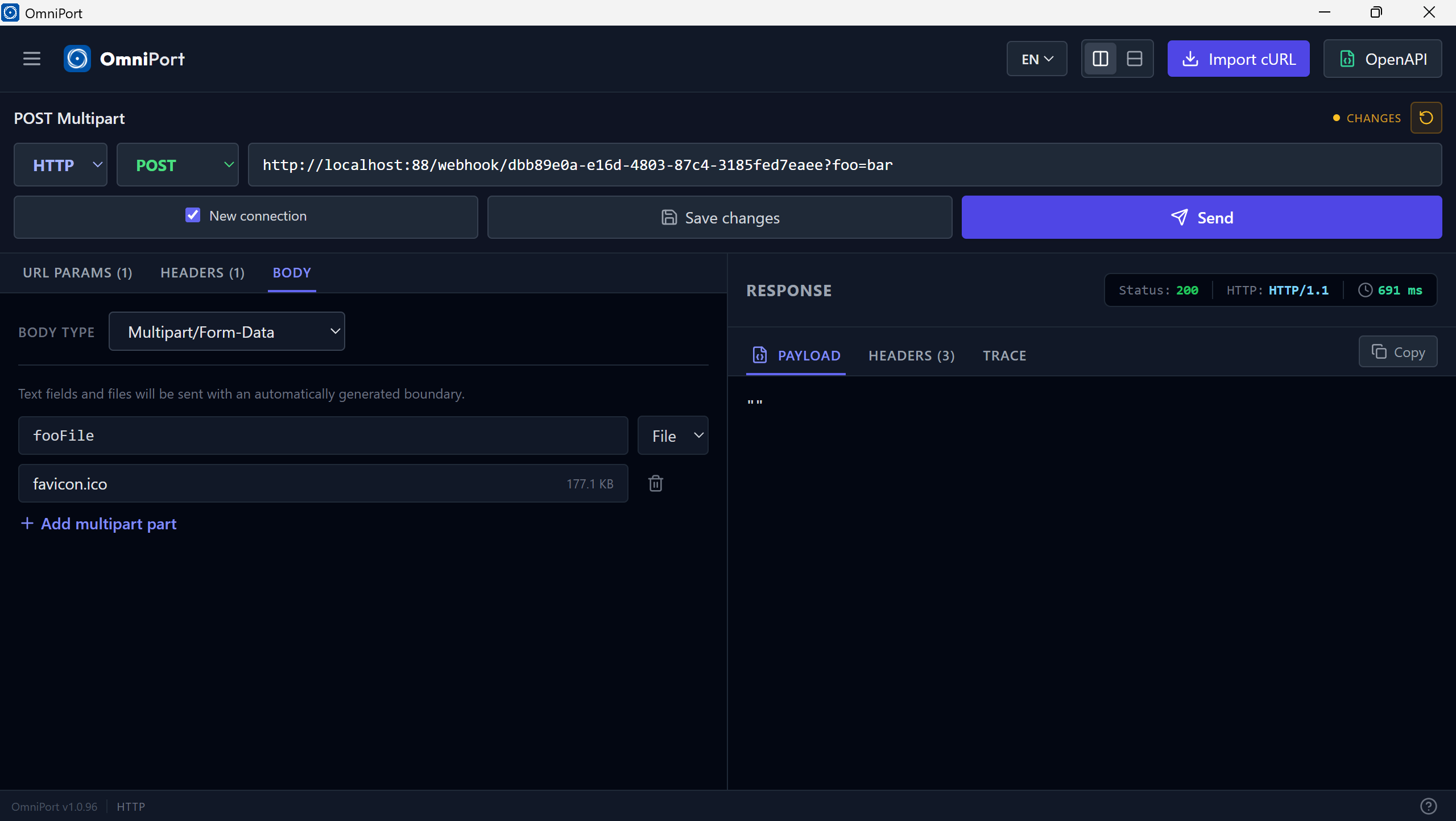Click the 691 ms response time
Image resolution: width=1456 pixels, height=821 pixels.
1400,290
